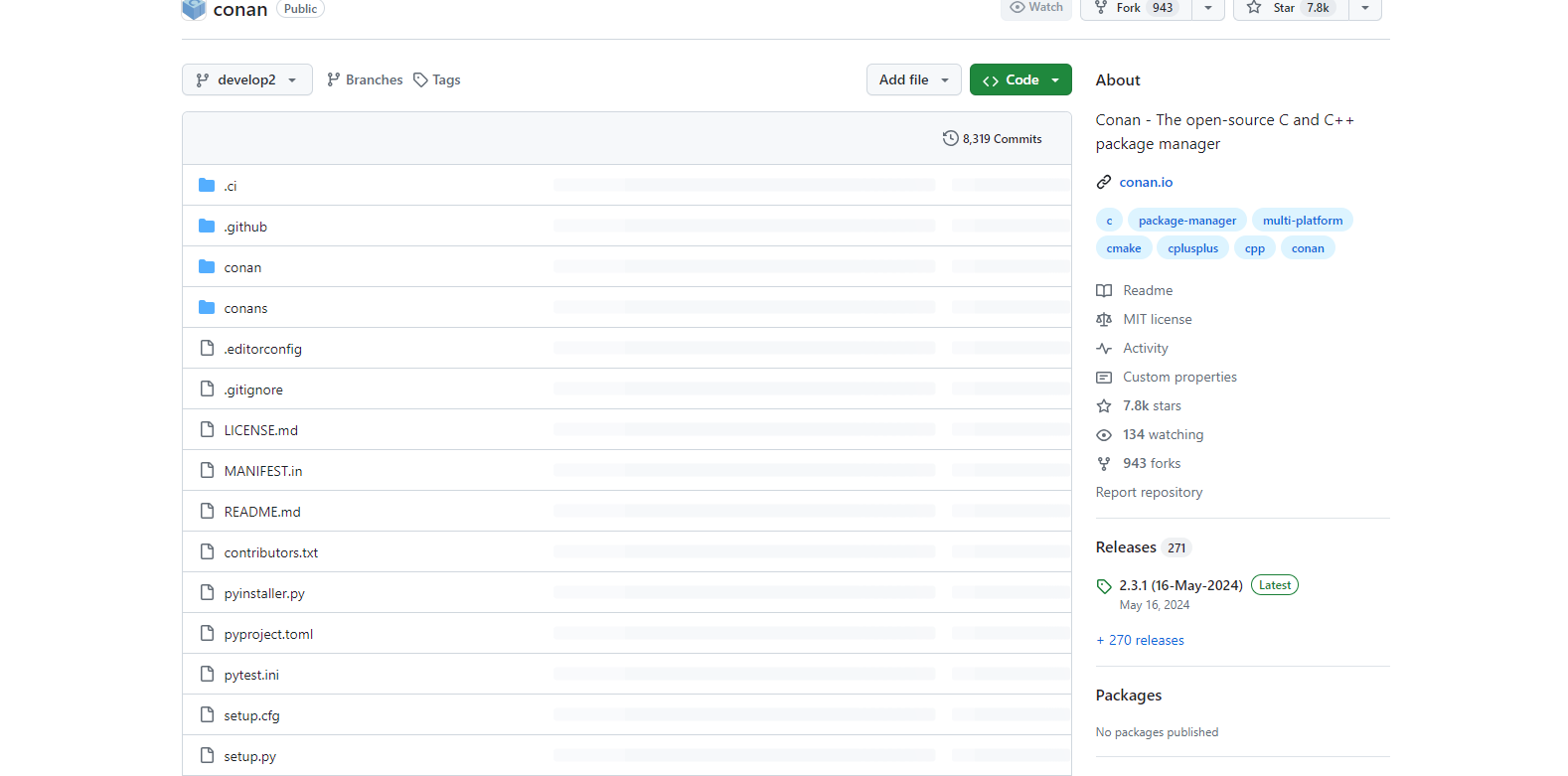Click the MIT license scale icon
Screen dimensions: 1568x776
point(1104,319)
